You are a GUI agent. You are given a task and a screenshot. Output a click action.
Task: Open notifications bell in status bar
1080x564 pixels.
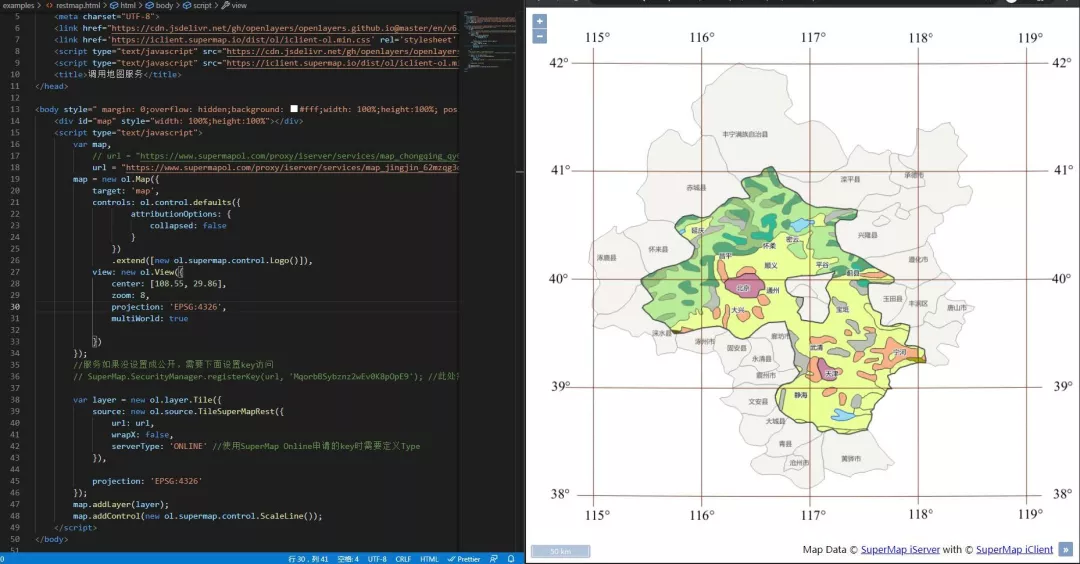coord(510,558)
